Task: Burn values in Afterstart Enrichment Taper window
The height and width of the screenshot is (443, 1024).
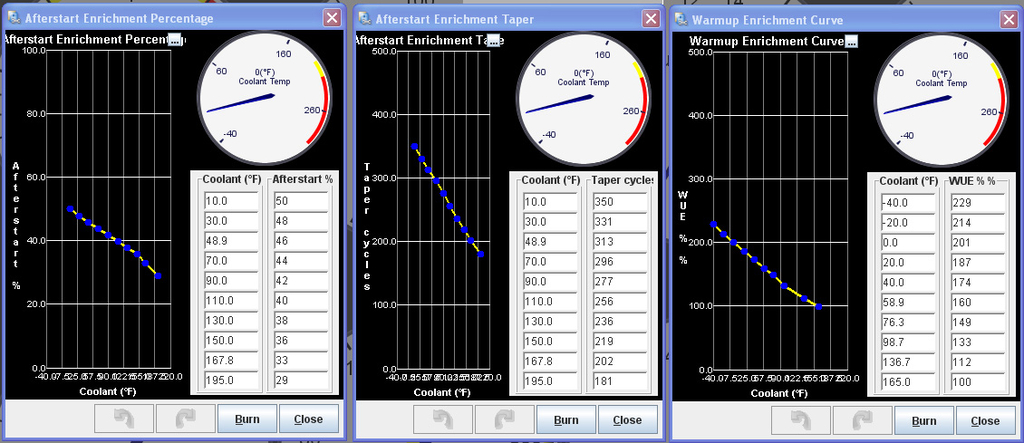Action: [566, 419]
